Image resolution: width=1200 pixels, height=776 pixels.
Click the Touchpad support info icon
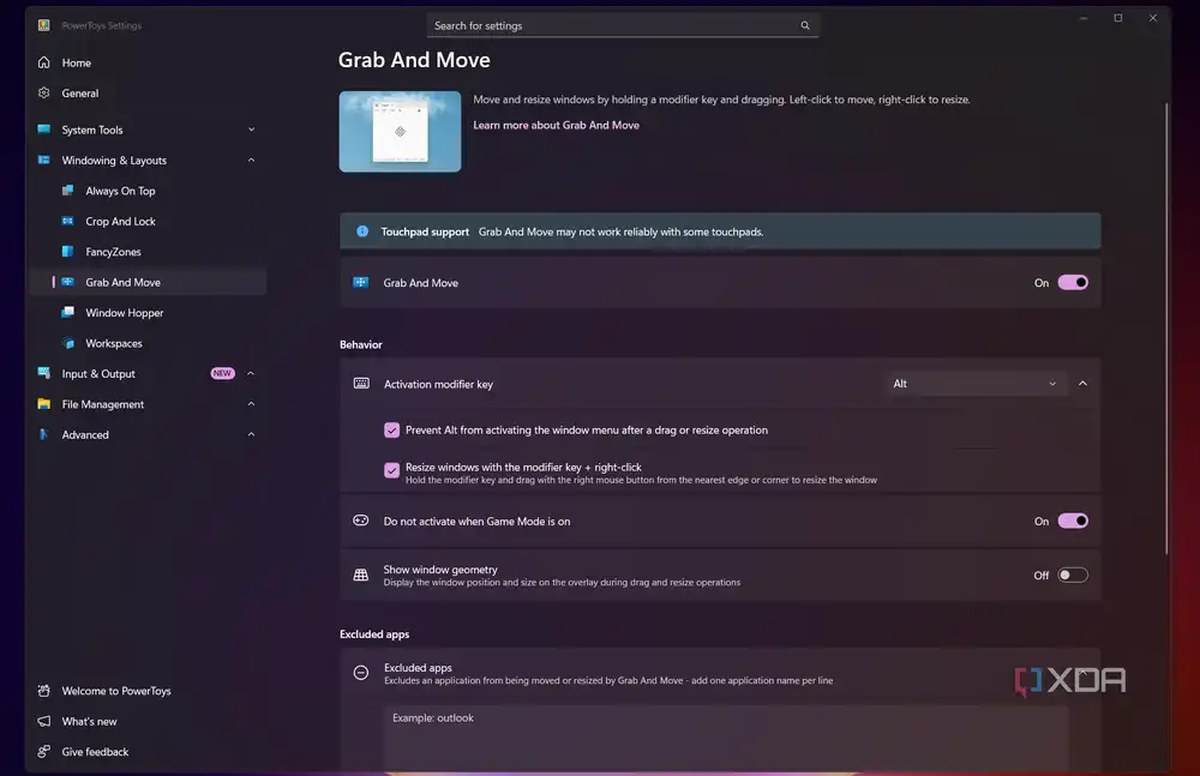coord(363,232)
